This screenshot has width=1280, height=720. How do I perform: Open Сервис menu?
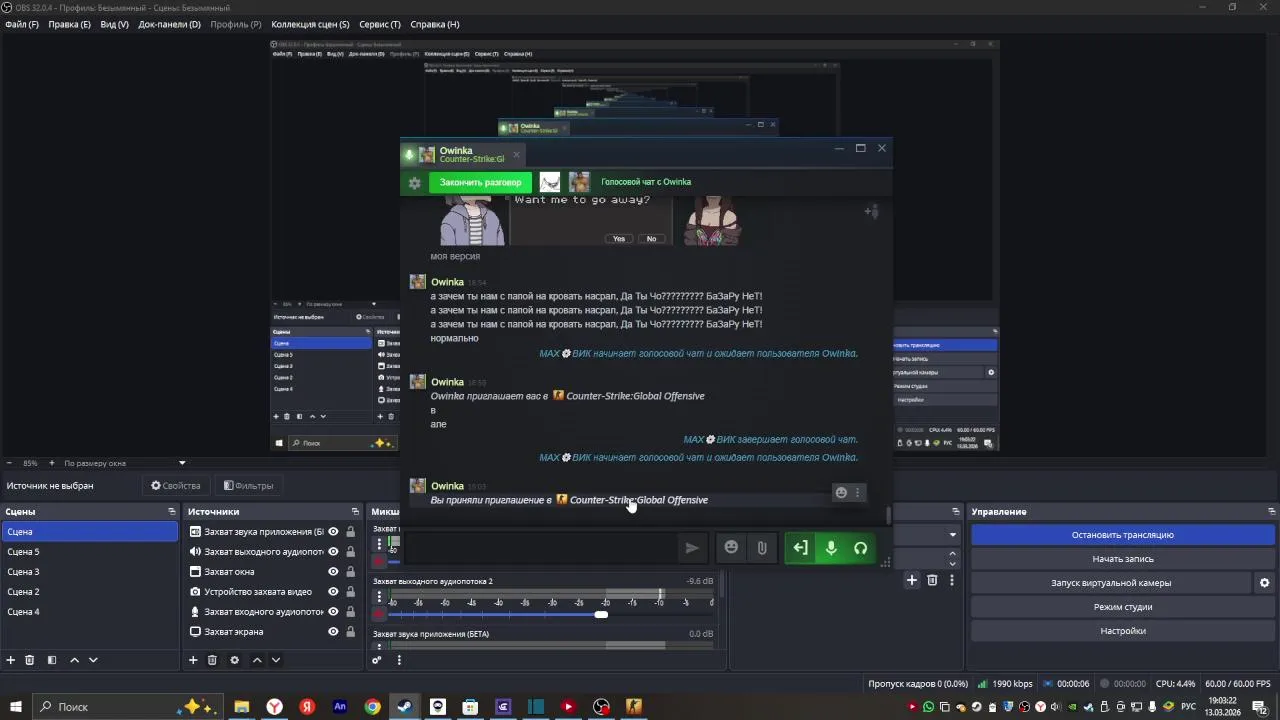(x=379, y=24)
